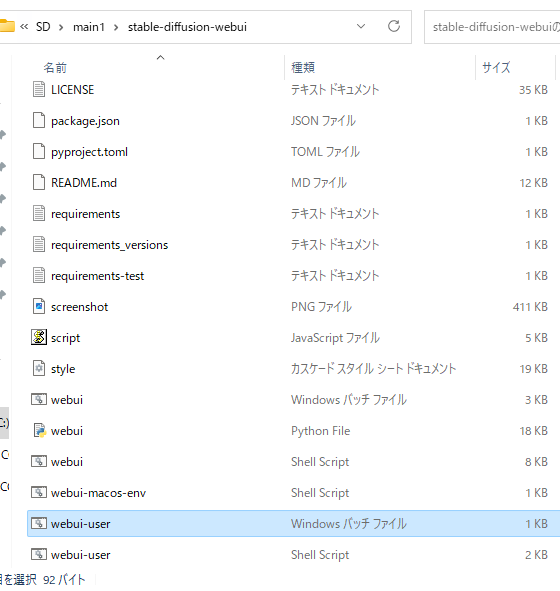
Task: Click the PNG ファイル type cell
Action: [x=321, y=307]
